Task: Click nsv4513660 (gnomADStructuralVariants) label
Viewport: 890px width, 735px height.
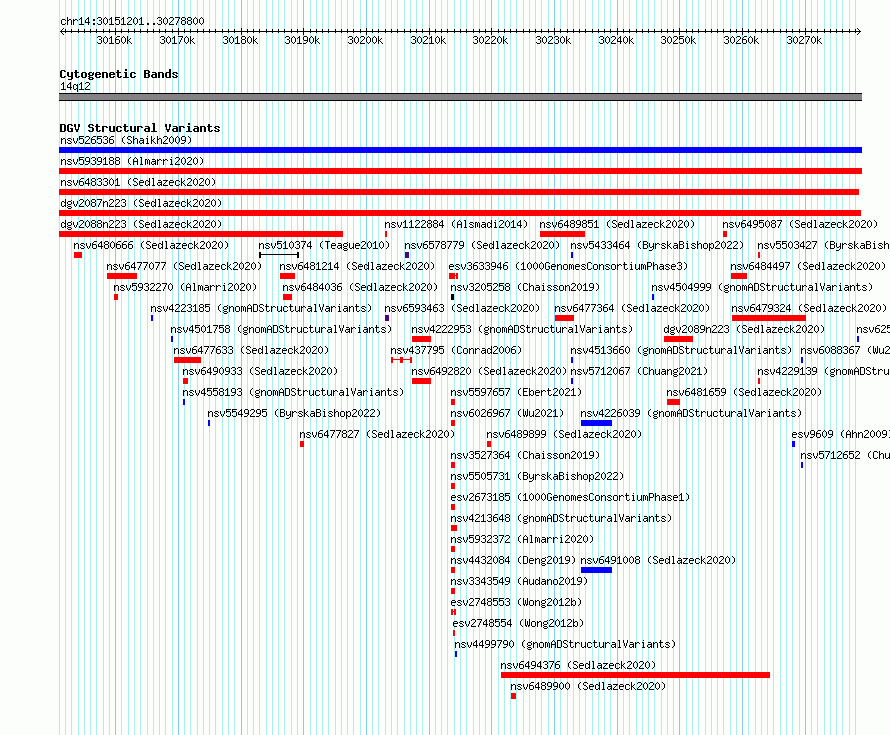Action: (x=681, y=350)
